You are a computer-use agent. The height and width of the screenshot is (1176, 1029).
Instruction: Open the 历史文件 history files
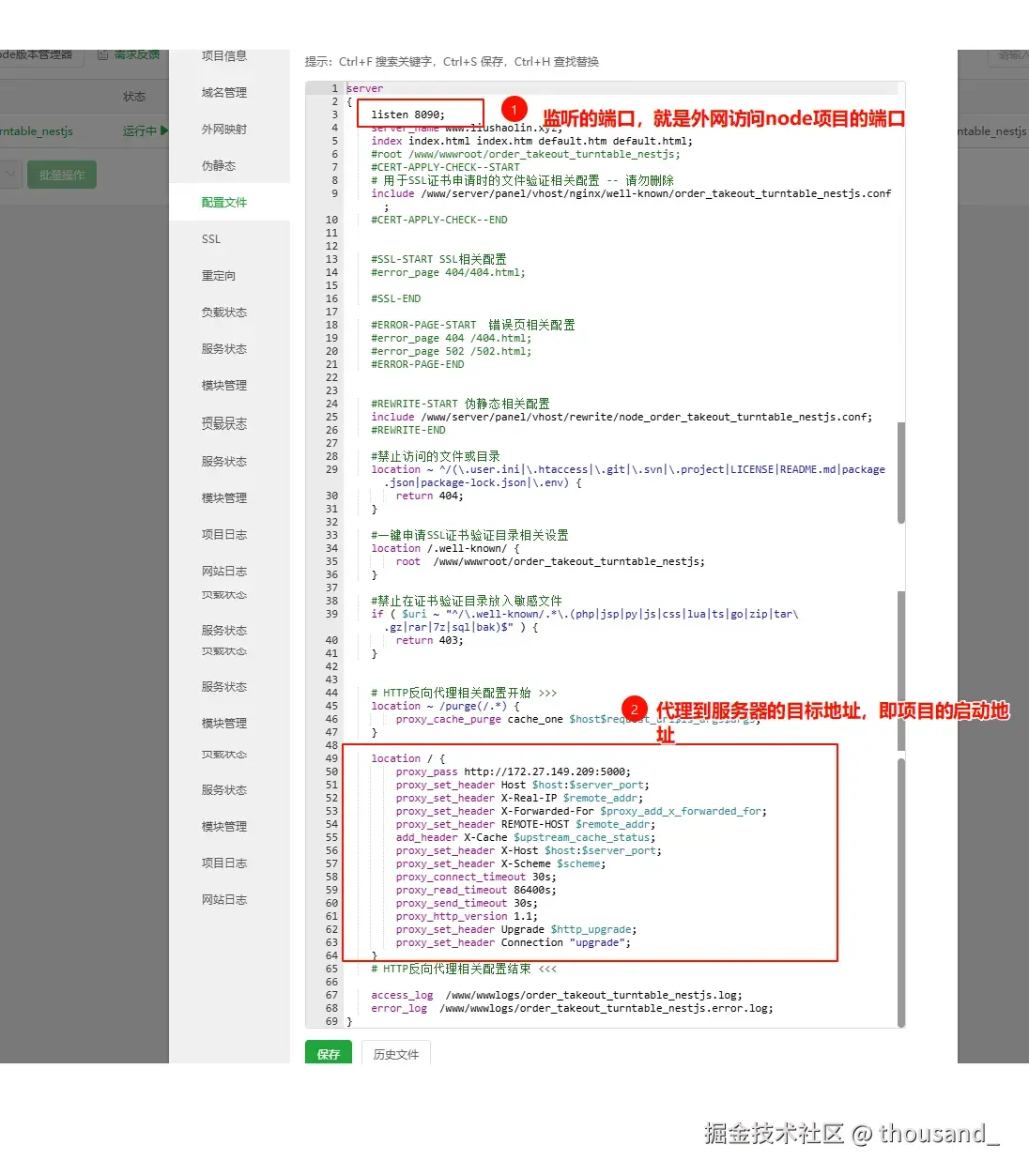tap(395, 1053)
